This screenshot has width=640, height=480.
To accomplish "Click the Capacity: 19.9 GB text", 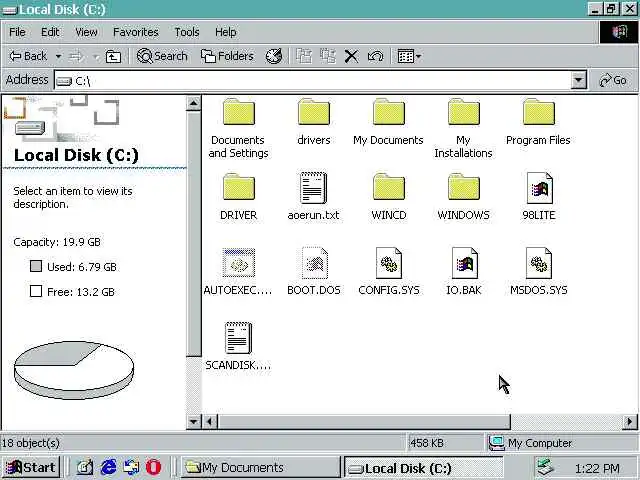I will (x=57, y=242).
